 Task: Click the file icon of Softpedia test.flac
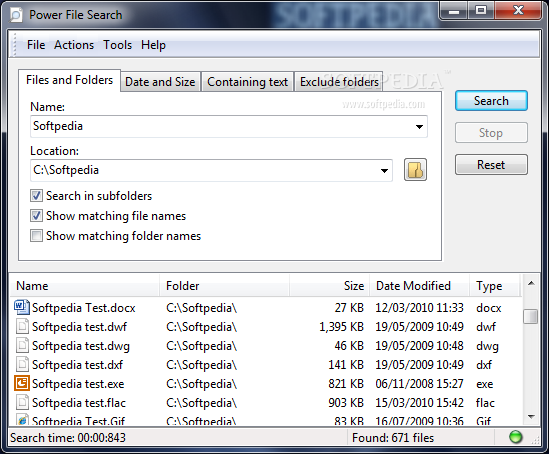pyautogui.click(x=22, y=403)
